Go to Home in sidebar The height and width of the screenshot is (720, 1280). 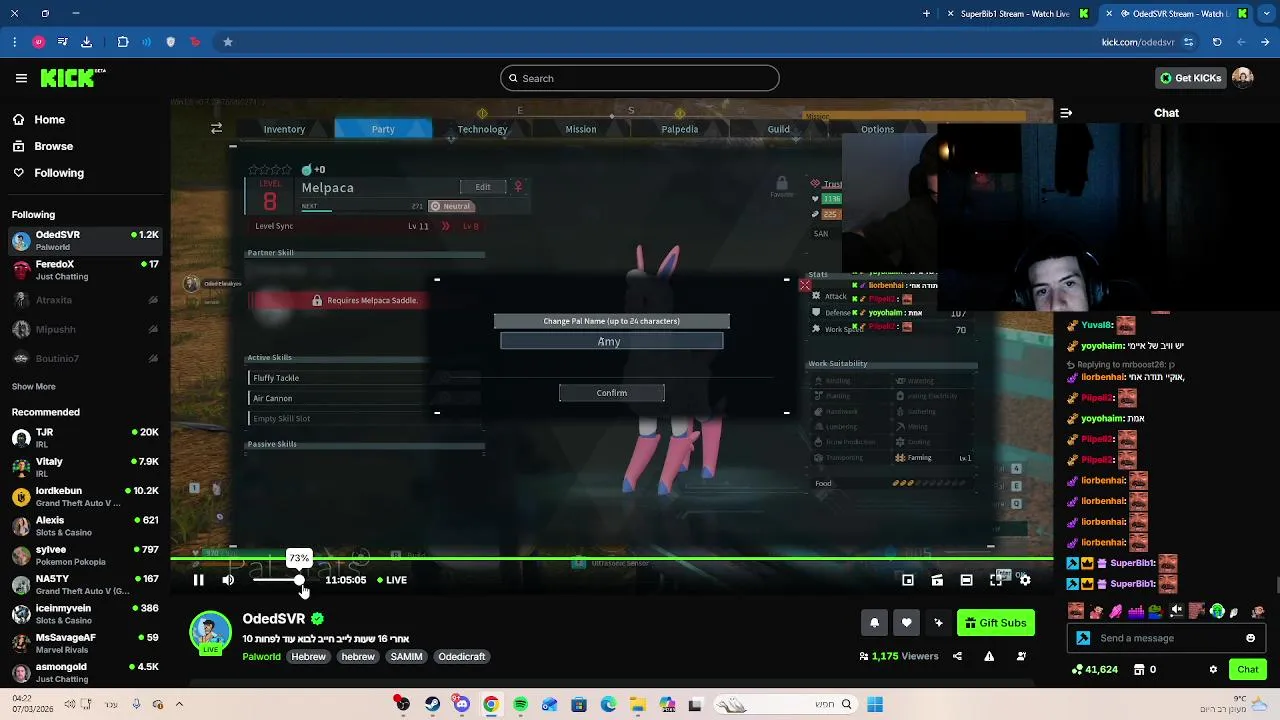click(x=49, y=119)
